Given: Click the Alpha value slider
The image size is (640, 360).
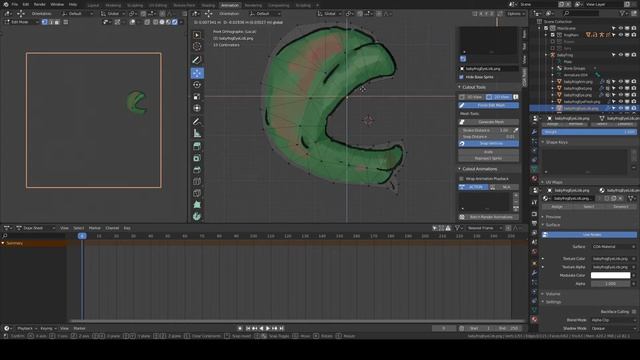Looking at the screenshot, I should tap(611, 284).
